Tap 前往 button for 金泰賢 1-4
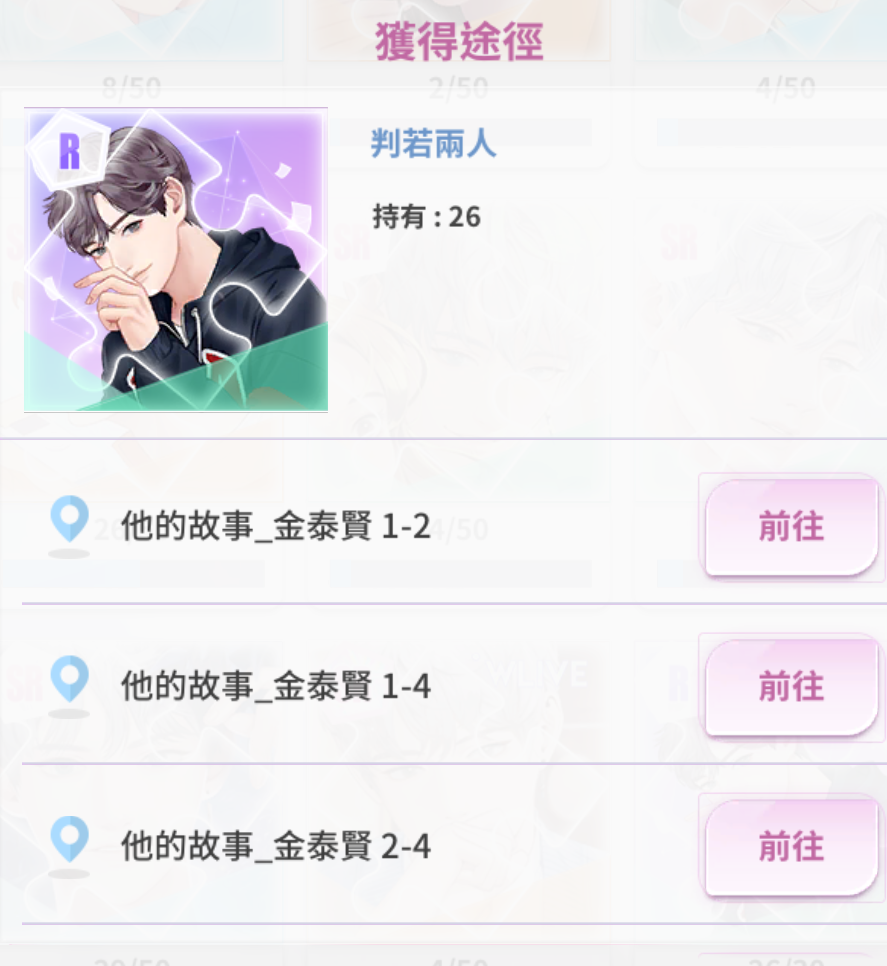 [791, 687]
